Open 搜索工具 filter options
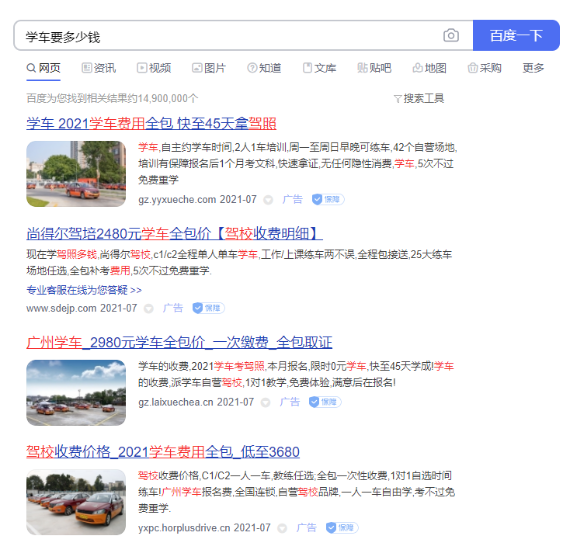Image resolution: width=565 pixels, height=543 pixels. point(419,98)
